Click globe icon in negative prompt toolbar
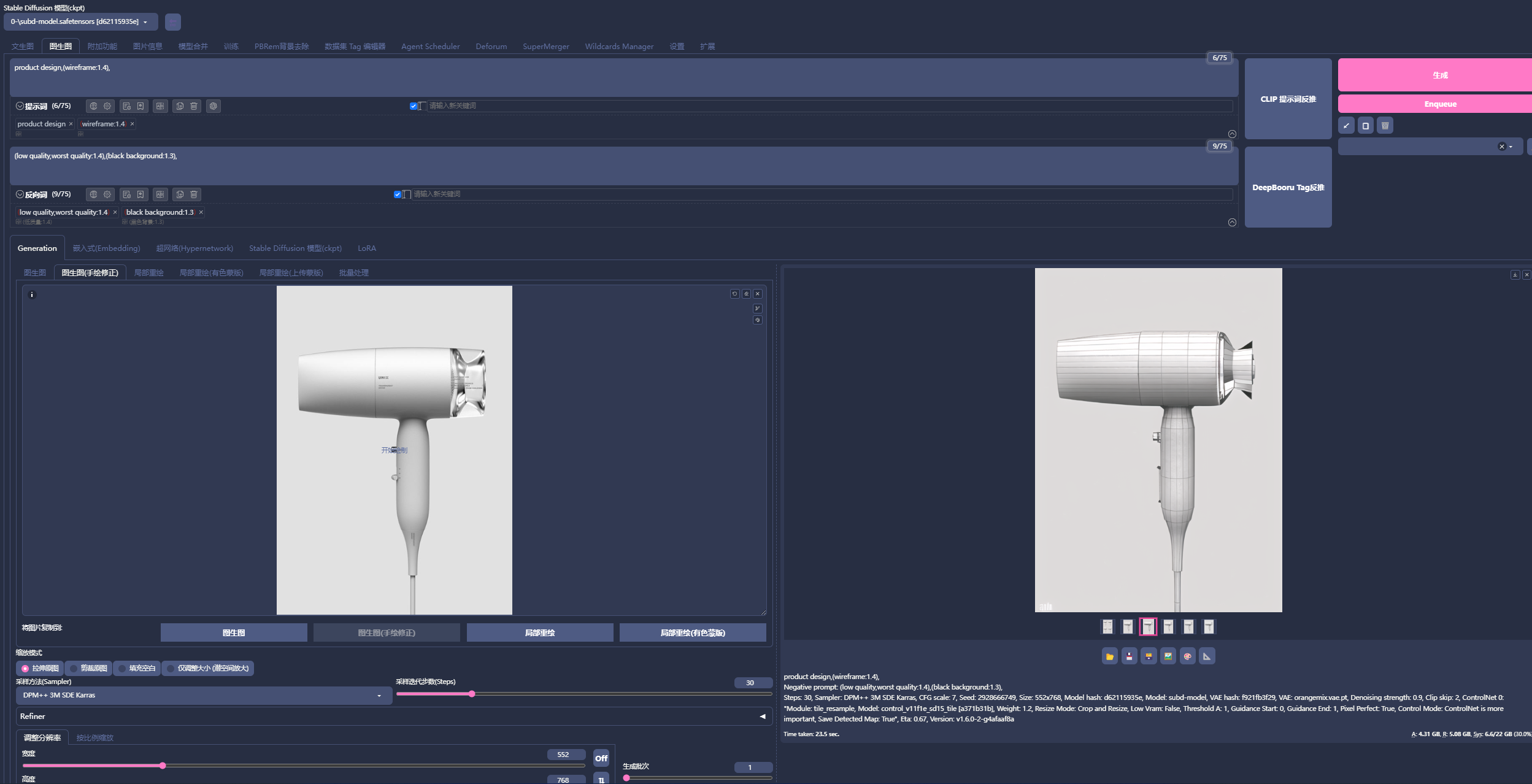 tap(93, 194)
